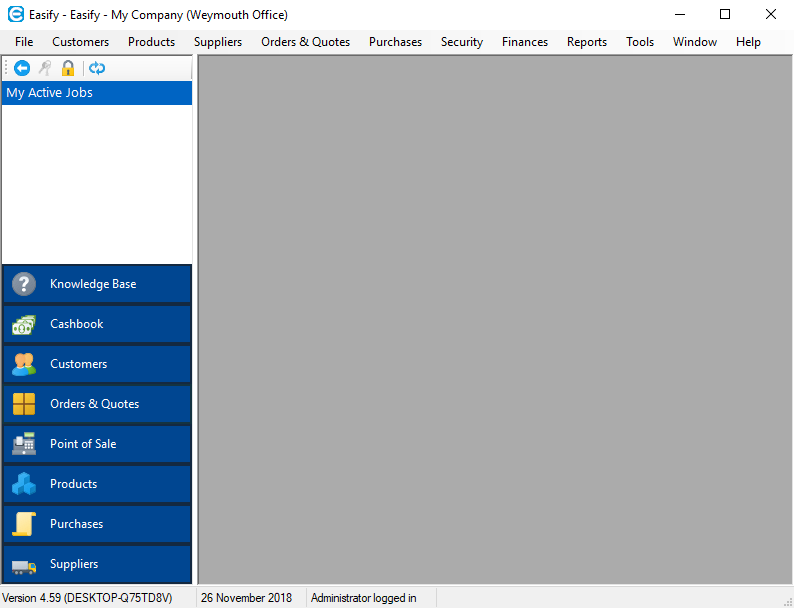Viewport: 794px width, 608px height.
Task: Open the File menu
Action: tap(24, 42)
